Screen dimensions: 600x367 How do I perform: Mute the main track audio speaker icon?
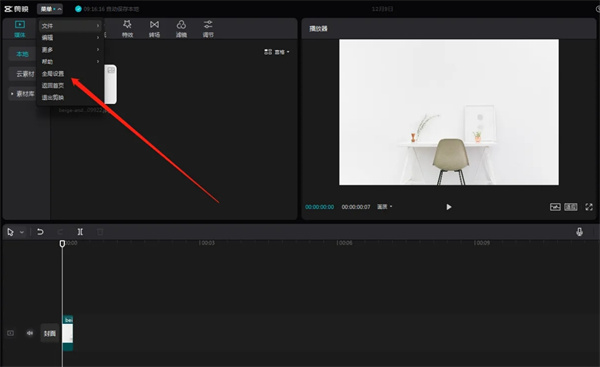tap(30, 333)
